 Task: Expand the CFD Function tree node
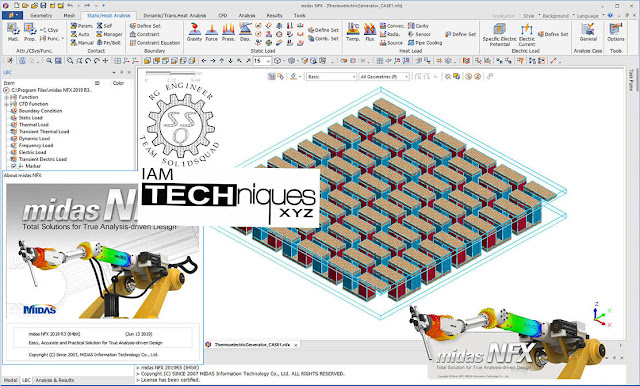pyautogui.click(x=6, y=104)
